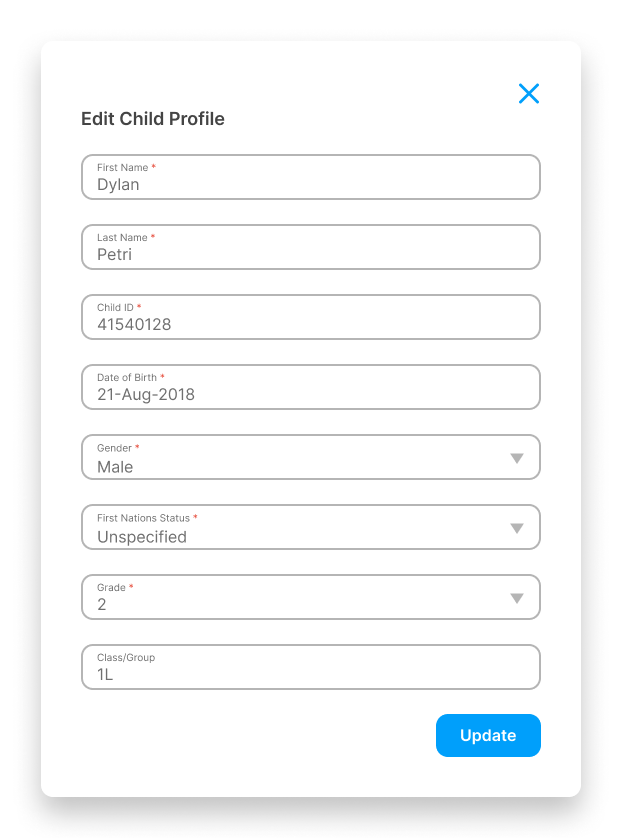Open the Gender dropdown arrow
The width and height of the screenshot is (622, 838).
pos(518,457)
